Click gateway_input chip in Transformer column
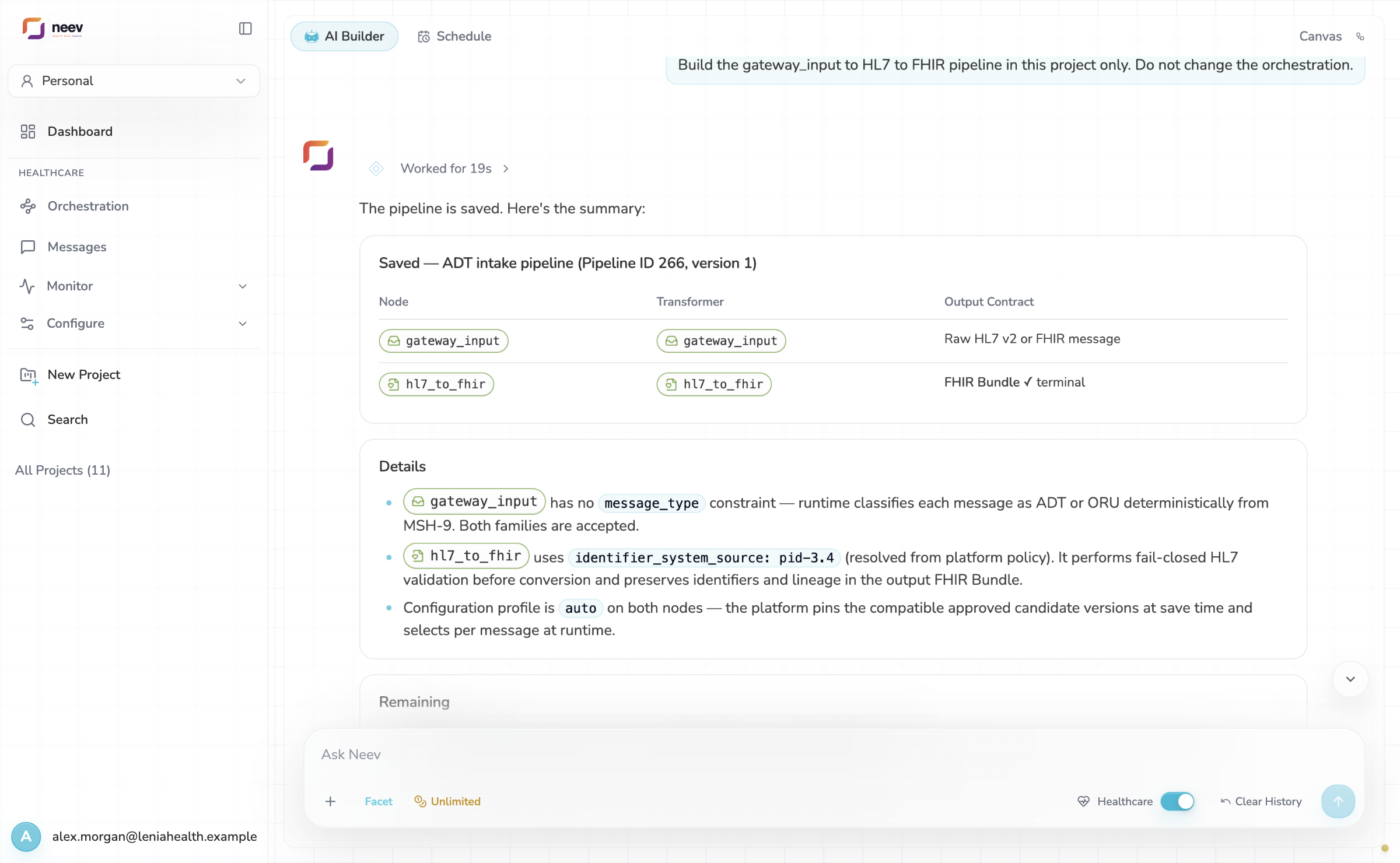The height and width of the screenshot is (863, 1400). tap(721, 341)
